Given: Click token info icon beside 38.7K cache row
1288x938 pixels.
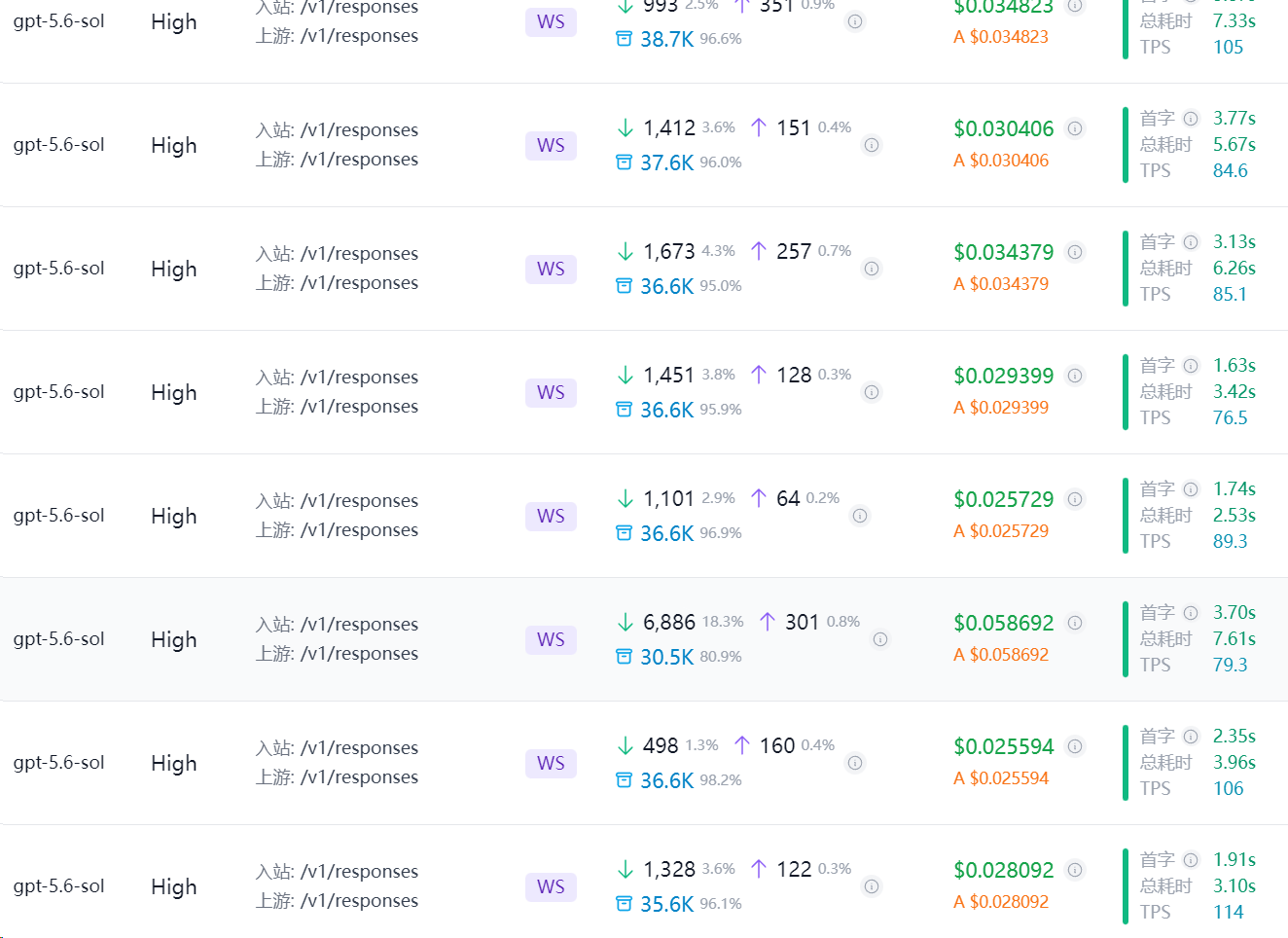Looking at the screenshot, I should coord(855,21).
